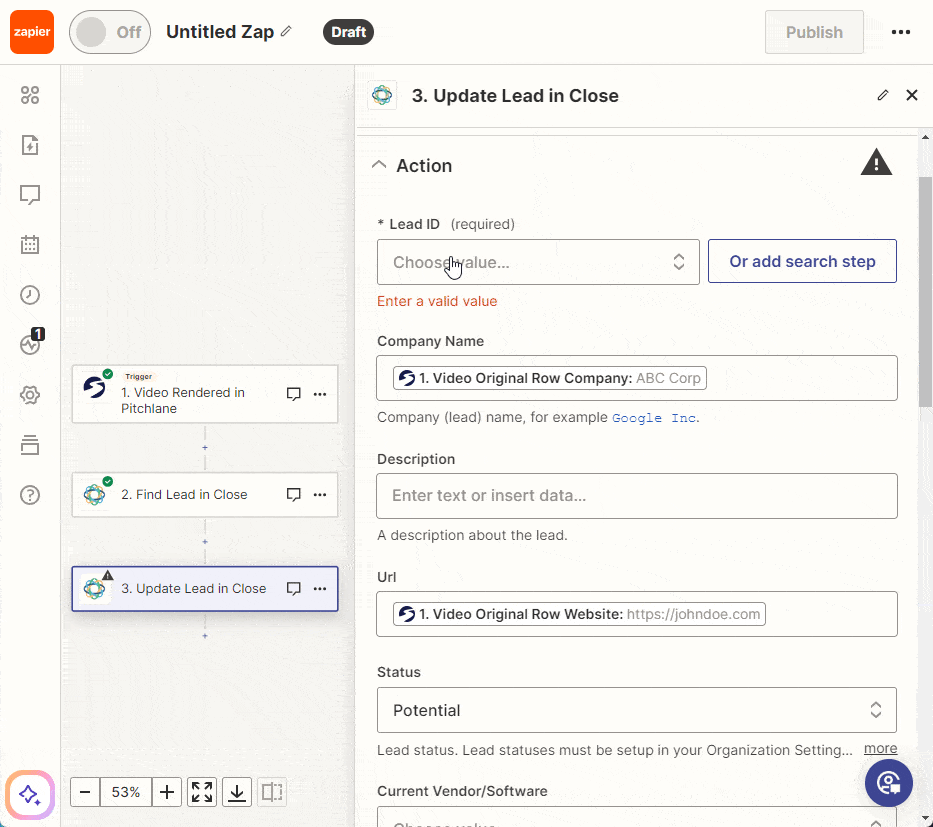Open the help question mark icon in the sidebar
Viewport: 933px width, 827px height.
pyautogui.click(x=30, y=495)
